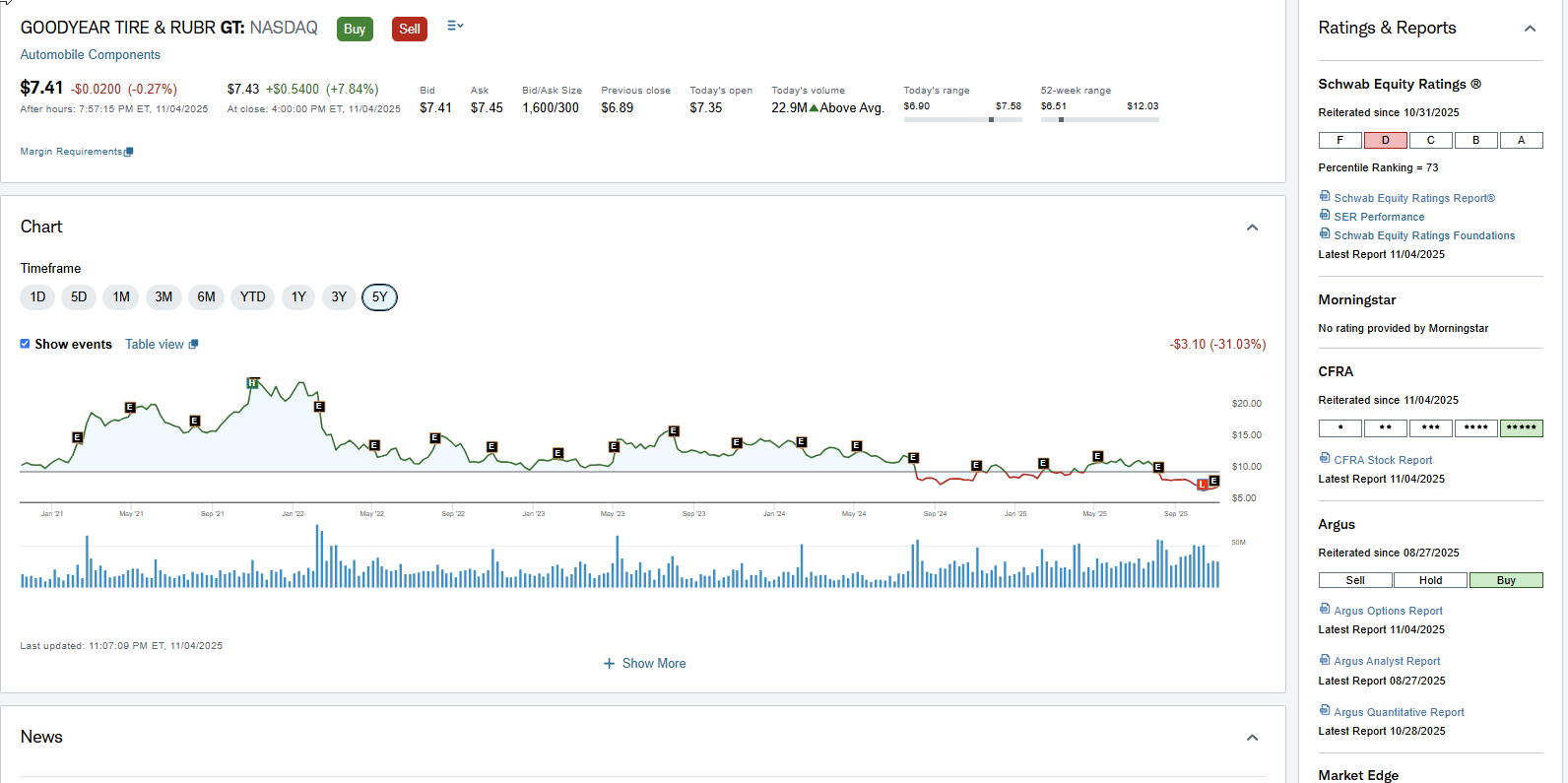Click the earliest E event marker on chart
Viewport: 1568px width, 783px height.
click(x=78, y=437)
